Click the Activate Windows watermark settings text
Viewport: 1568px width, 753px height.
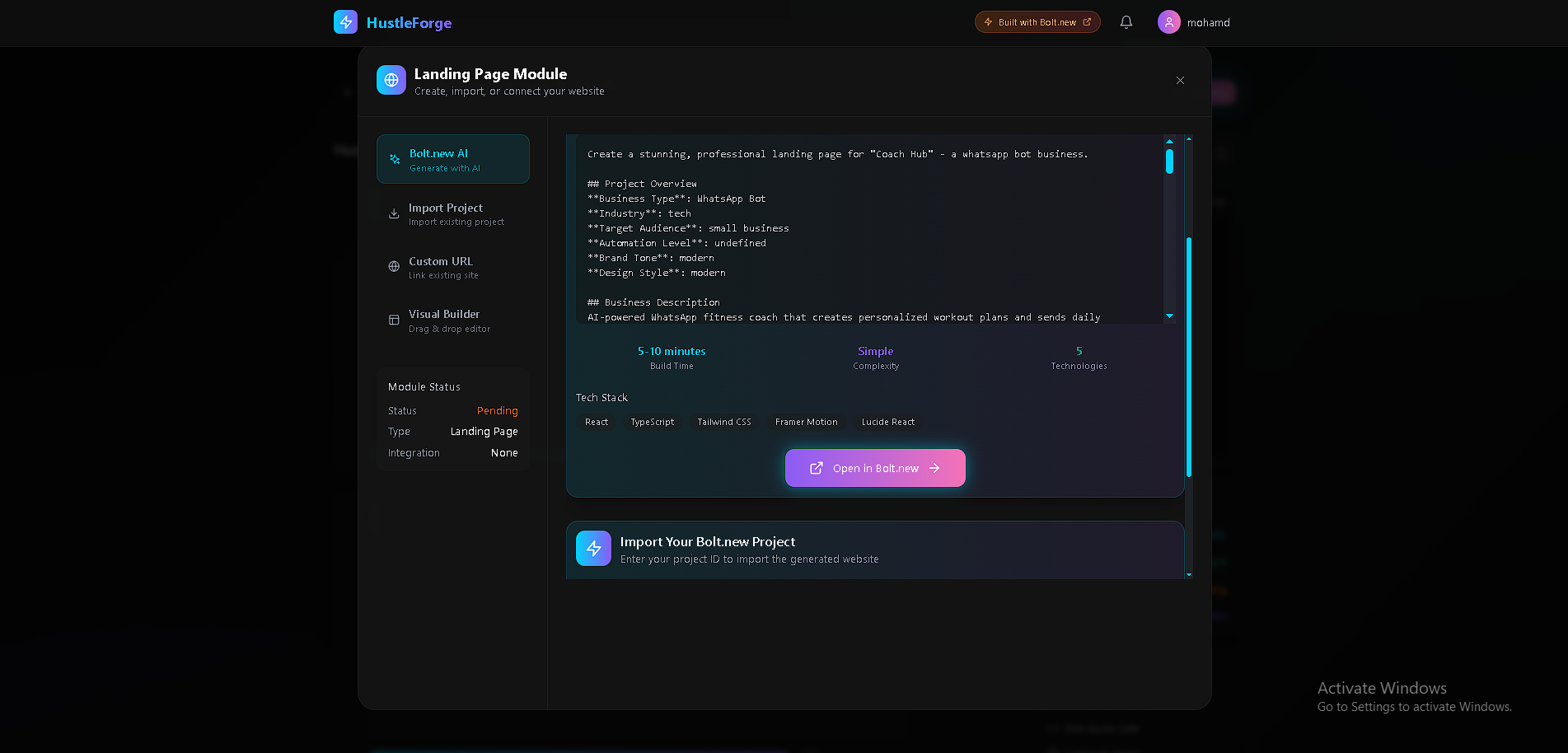tap(1415, 707)
